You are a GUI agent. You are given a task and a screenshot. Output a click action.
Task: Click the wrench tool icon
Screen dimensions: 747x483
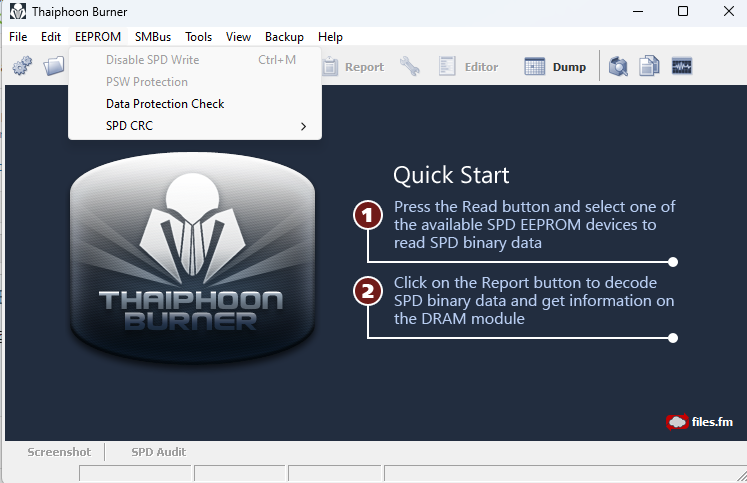[x=410, y=66]
